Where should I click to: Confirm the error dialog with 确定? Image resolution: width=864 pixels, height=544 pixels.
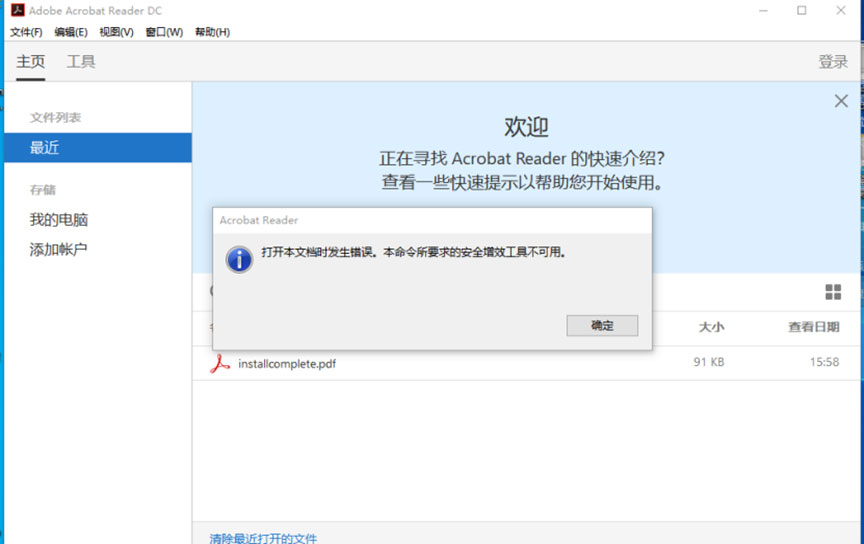(602, 325)
